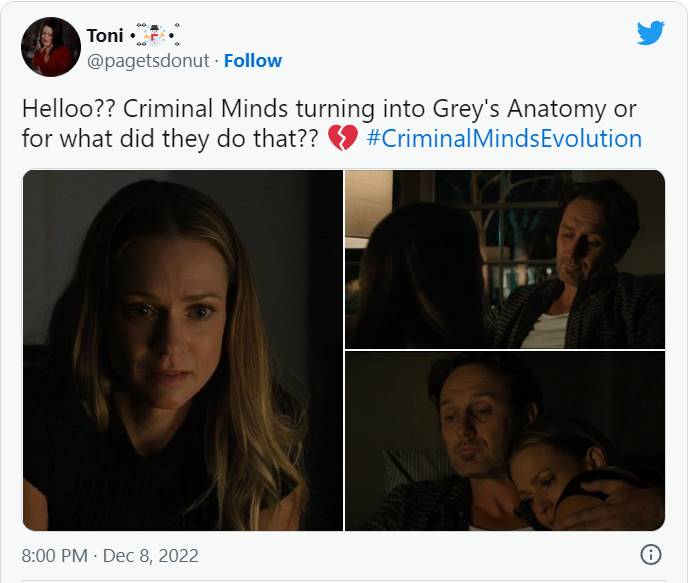Click the 'for what did they do that??' line
Screen dimensions: 688x583
tap(170, 139)
